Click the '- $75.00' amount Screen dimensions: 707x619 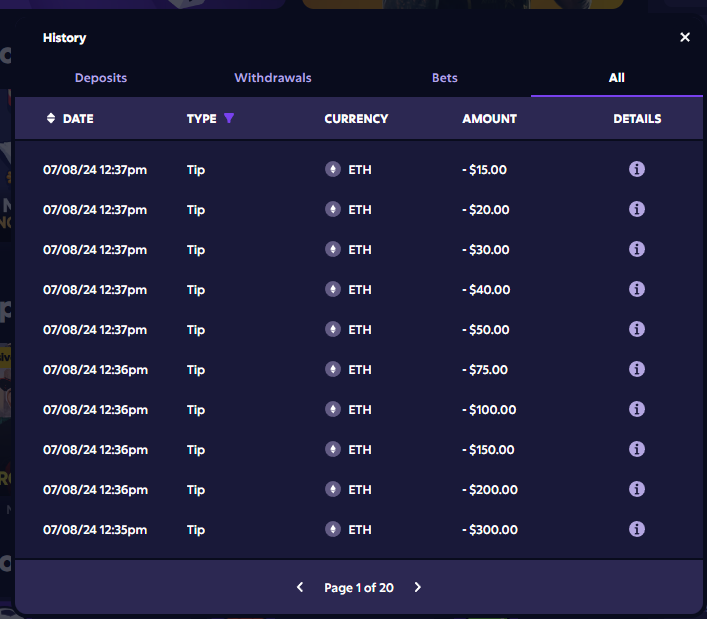[x=485, y=370]
